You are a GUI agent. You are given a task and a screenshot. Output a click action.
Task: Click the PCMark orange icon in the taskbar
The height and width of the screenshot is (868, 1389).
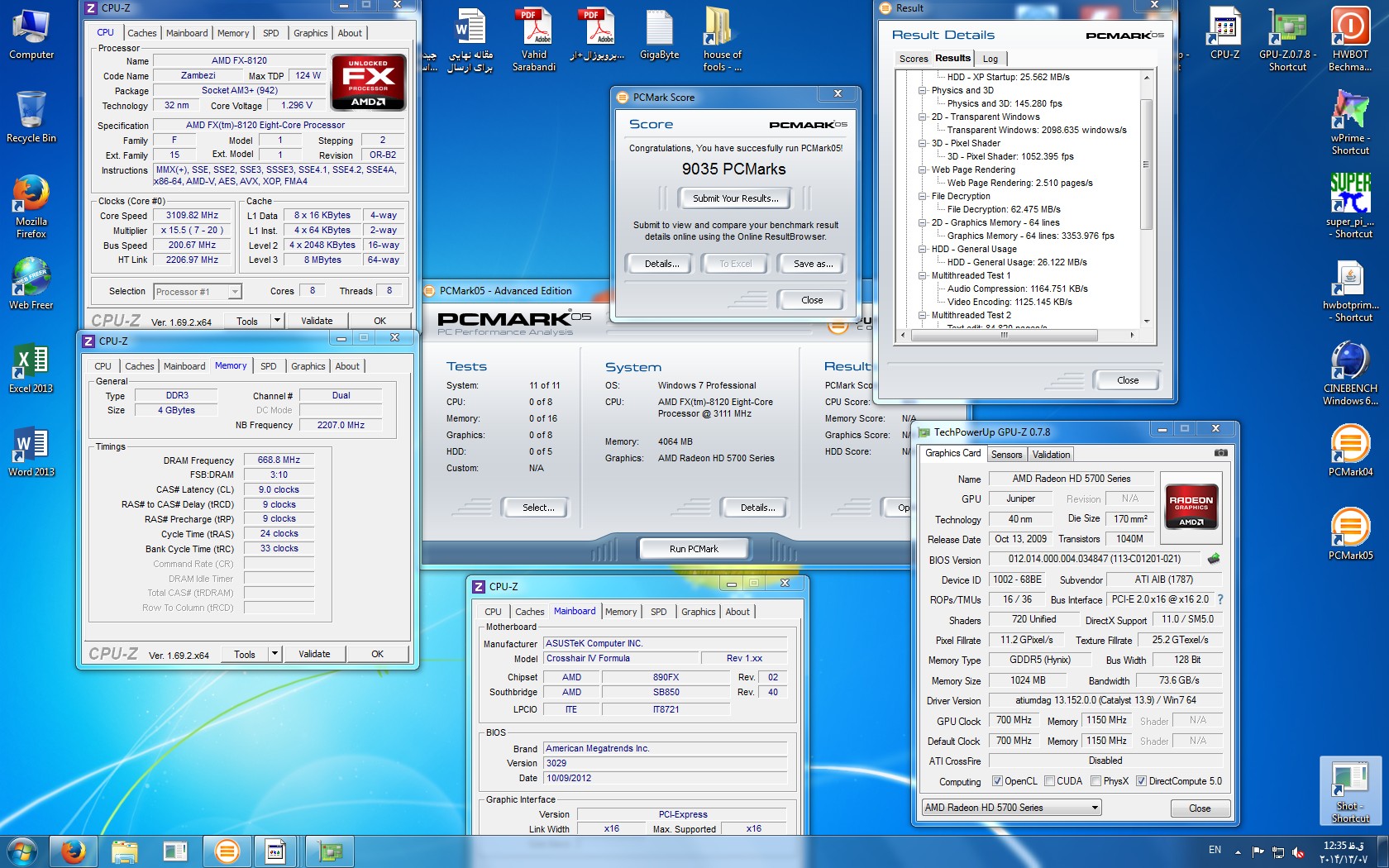click(227, 851)
